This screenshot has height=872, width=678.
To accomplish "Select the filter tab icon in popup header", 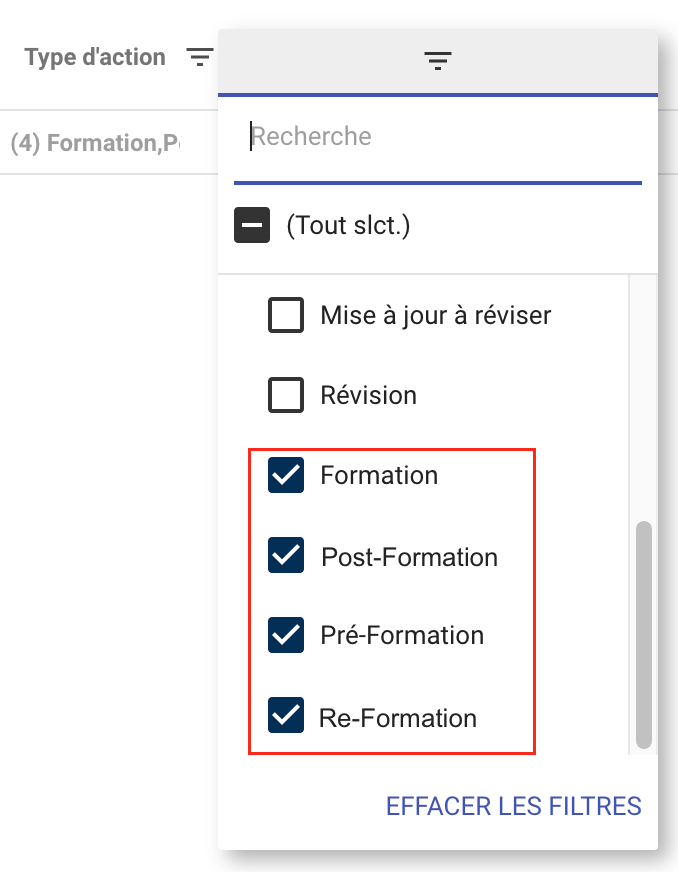I will (438, 61).
